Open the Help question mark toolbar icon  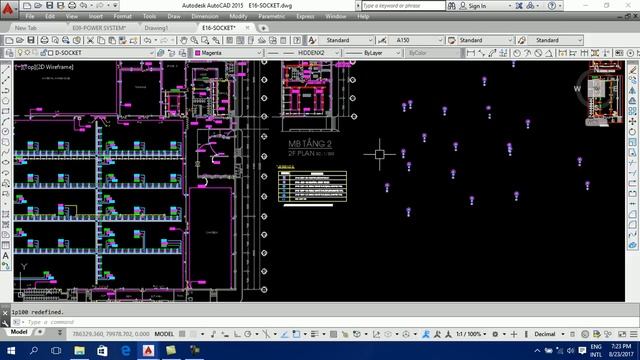click(297, 40)
